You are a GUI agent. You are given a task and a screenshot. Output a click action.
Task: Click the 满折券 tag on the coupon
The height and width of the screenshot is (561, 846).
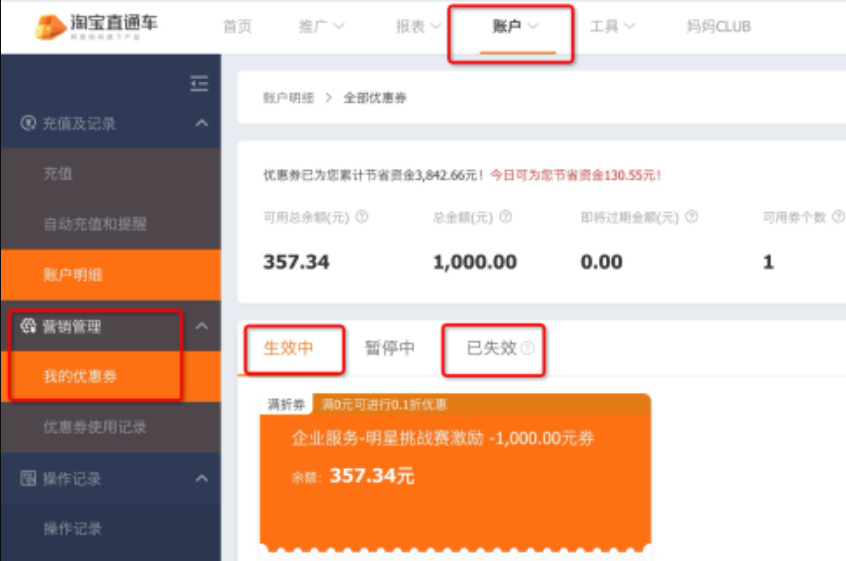(x=286, y=404)
